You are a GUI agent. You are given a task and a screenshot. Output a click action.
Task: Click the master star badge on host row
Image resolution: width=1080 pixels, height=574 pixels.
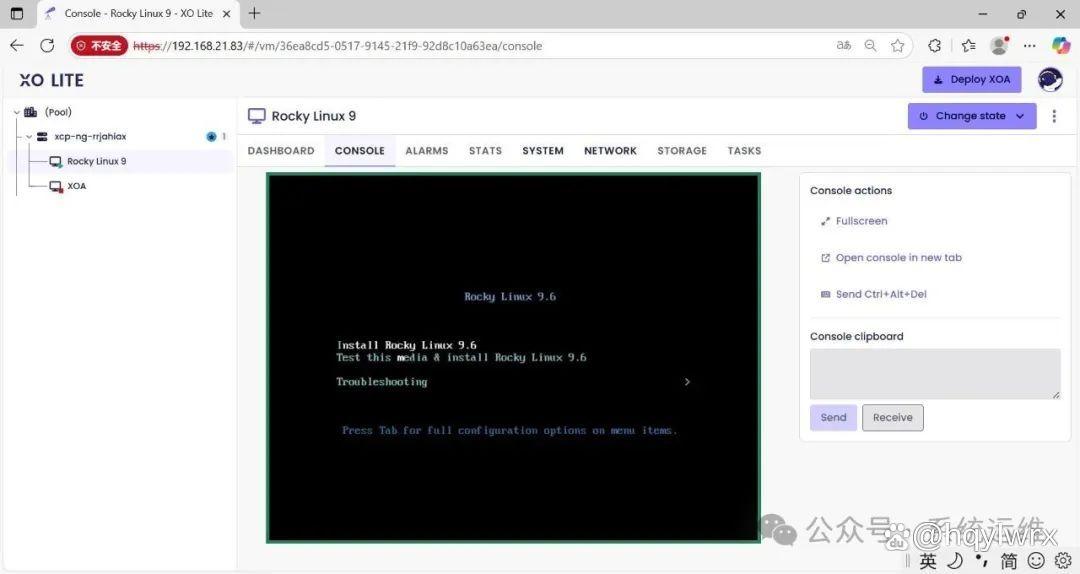[211, 136]
